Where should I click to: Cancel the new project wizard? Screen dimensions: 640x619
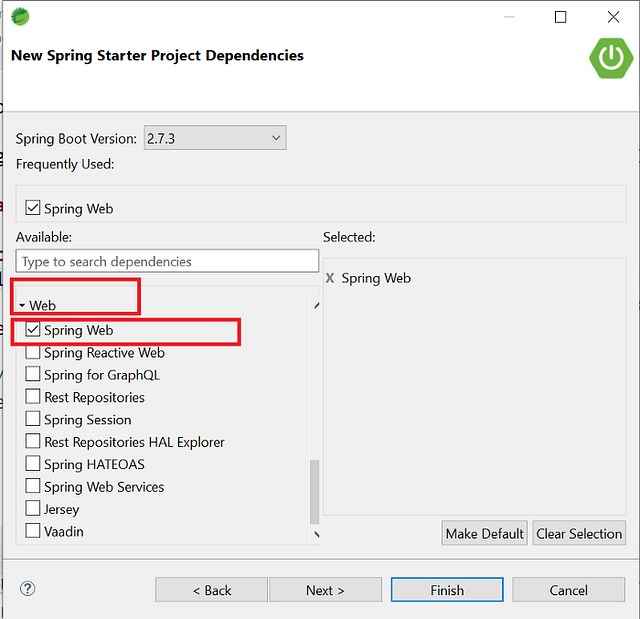(x=569, y=590)
